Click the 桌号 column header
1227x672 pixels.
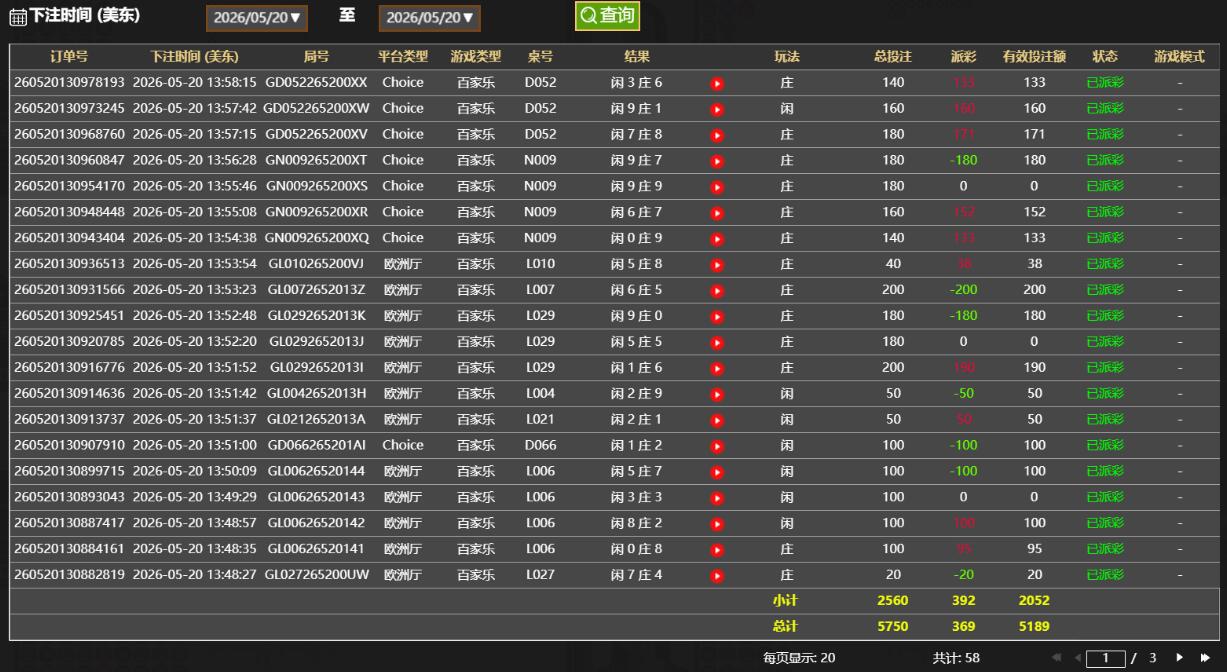click(x=540, y=57)
